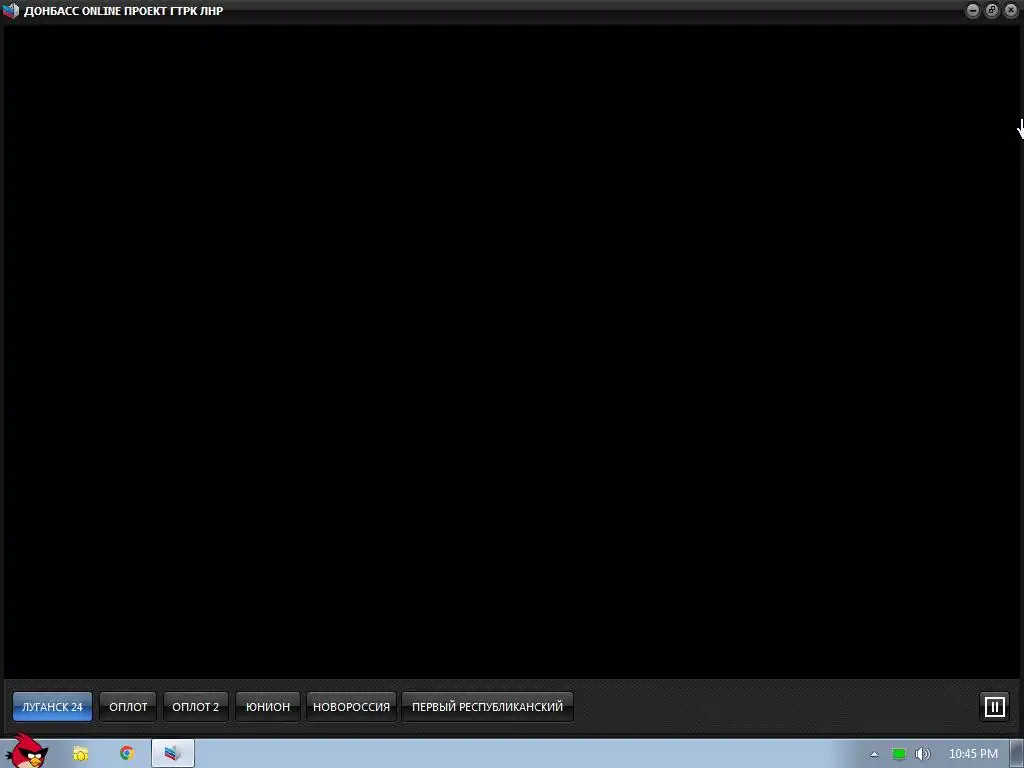Viewport: 1024px width, 768px height.
Task: Switch to the ОПЛОТ channel
Action: tap(128, 707)
